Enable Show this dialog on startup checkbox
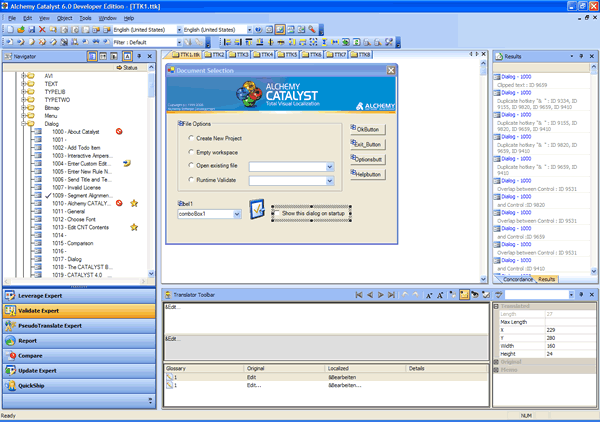 (x=277, y=213)
